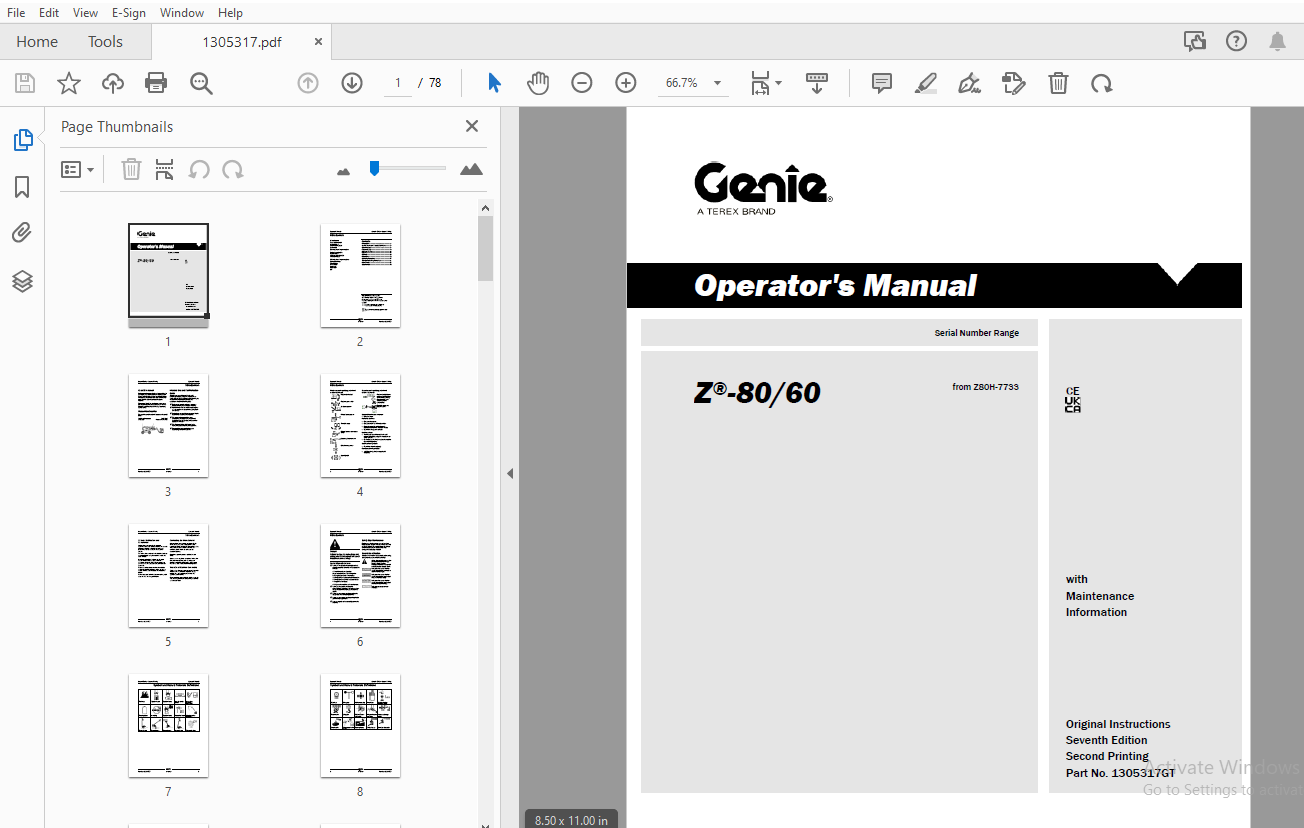Select page 3 thumbnail
The height and width of the screenshot is (828, 1304).
[168, 425]
